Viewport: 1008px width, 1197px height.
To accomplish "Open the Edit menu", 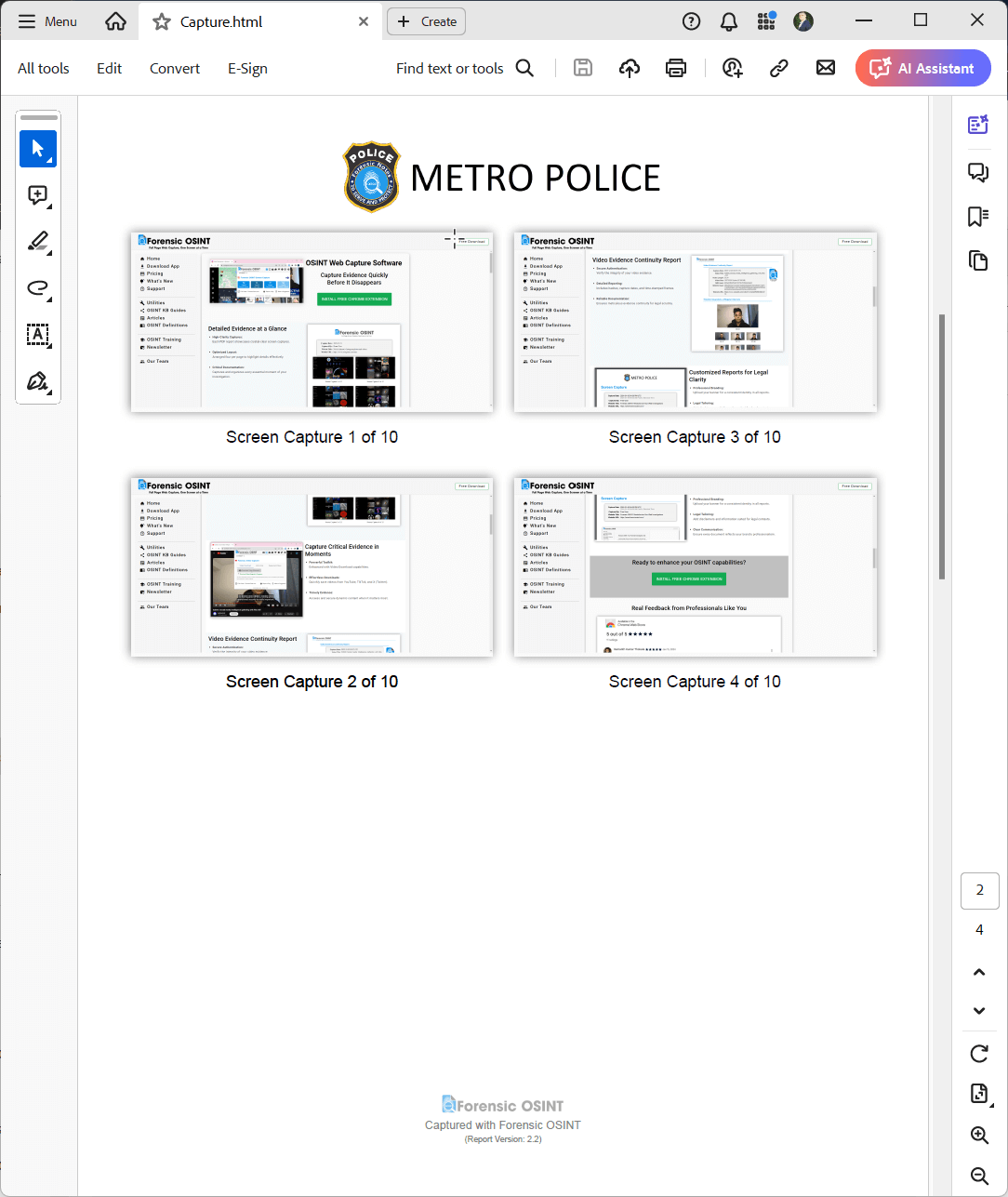I will (109, 68).
